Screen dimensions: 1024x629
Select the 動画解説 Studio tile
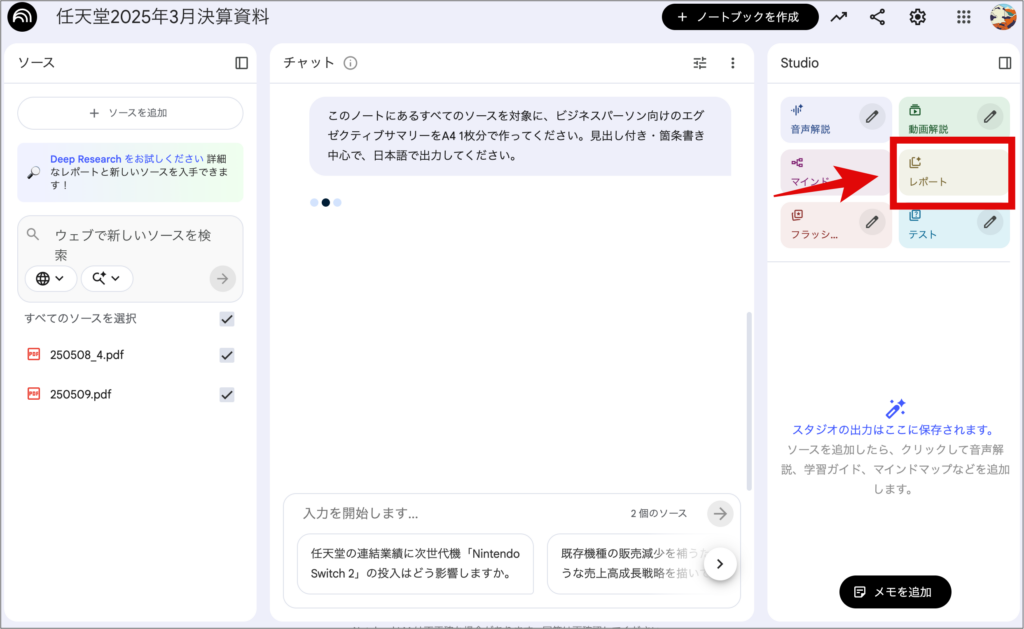pos(935,120)
